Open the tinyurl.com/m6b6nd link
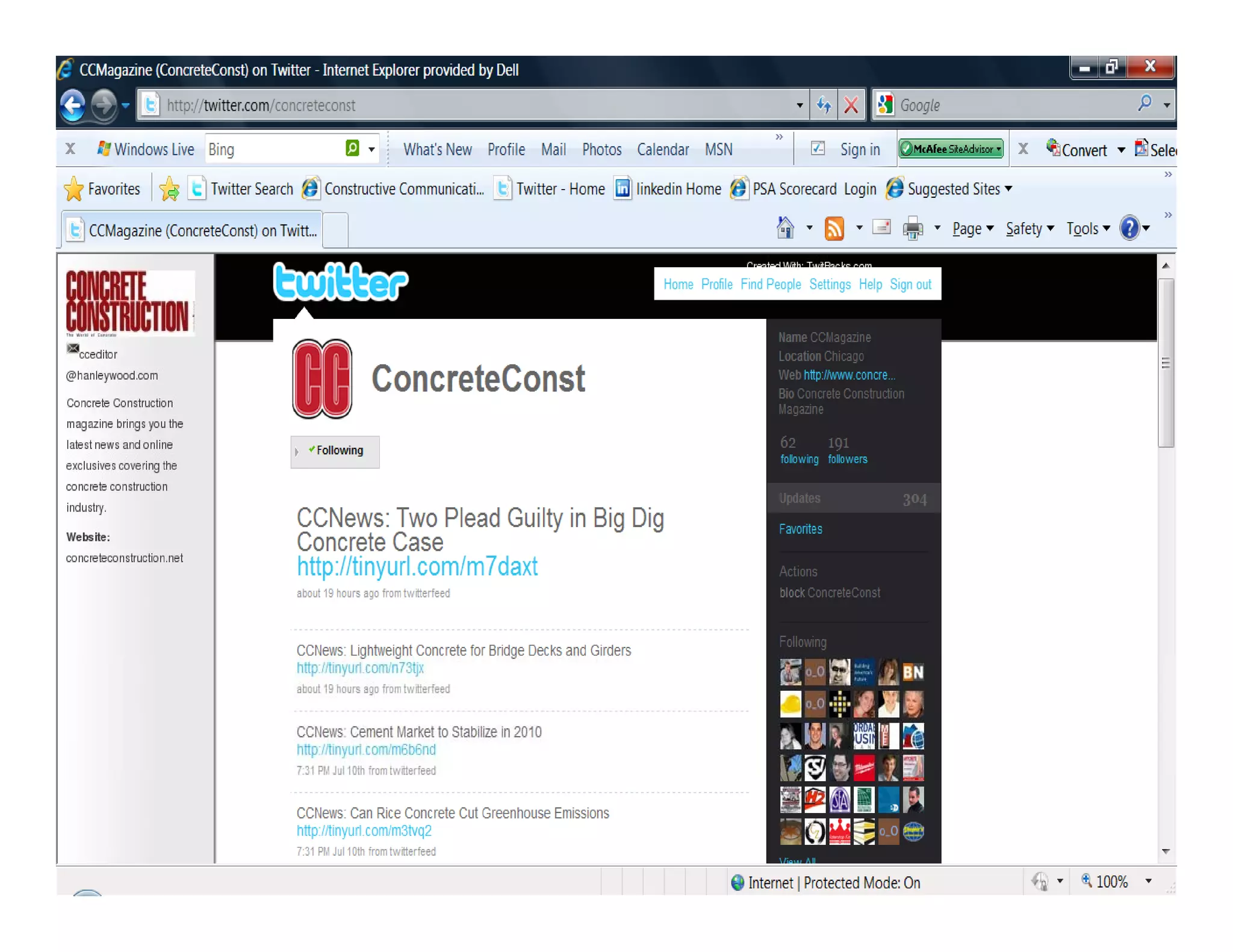 tap(366, 749)
